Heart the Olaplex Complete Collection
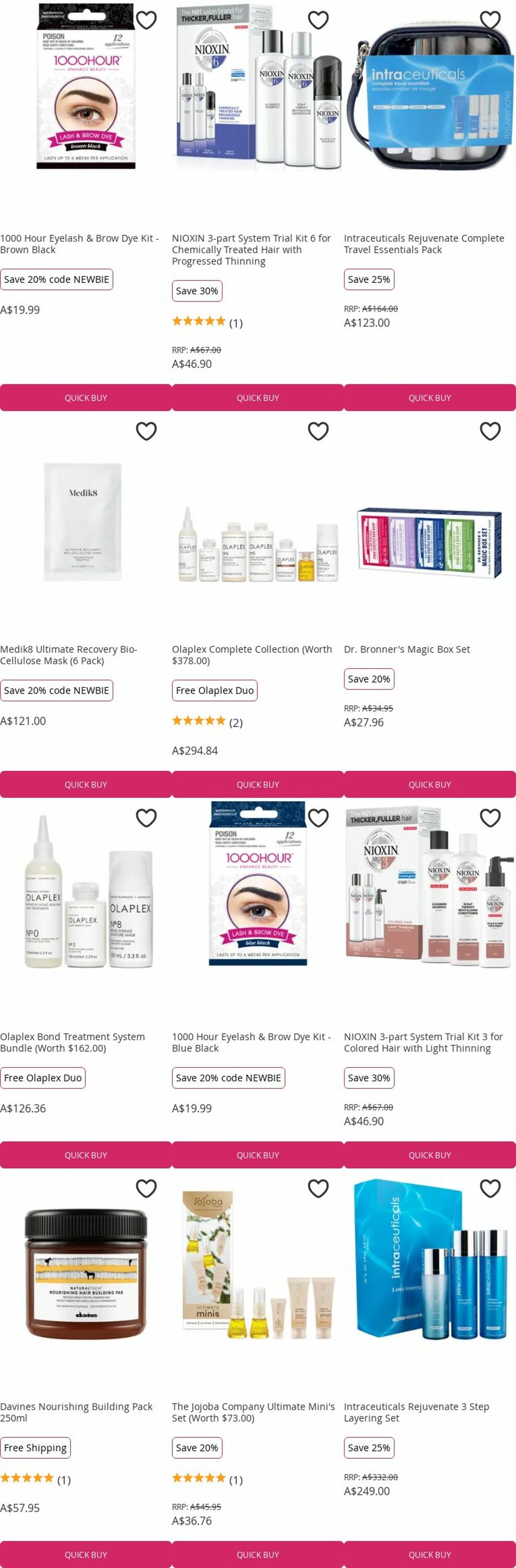 coord(318,431)
